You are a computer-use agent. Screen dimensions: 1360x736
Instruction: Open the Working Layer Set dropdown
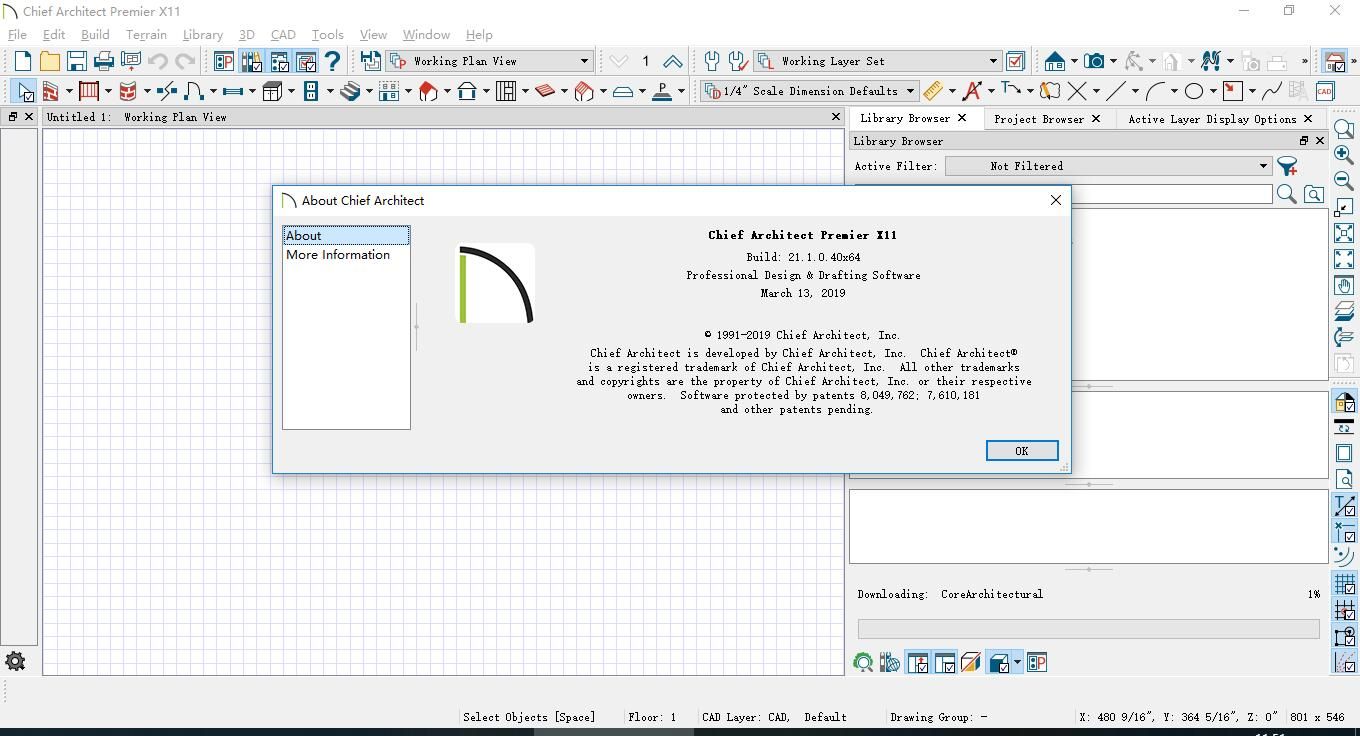[x=878, y=61]
